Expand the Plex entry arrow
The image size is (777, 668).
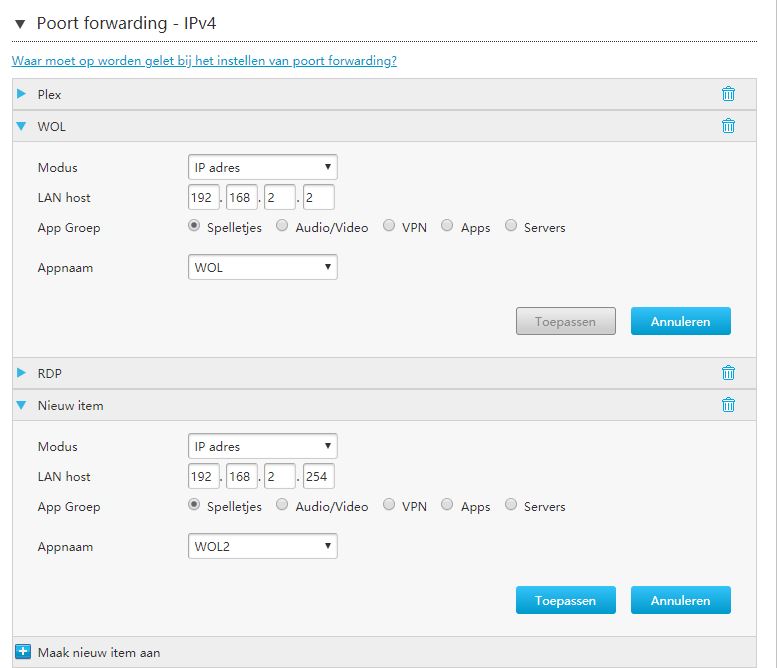(x=21, y=94)
